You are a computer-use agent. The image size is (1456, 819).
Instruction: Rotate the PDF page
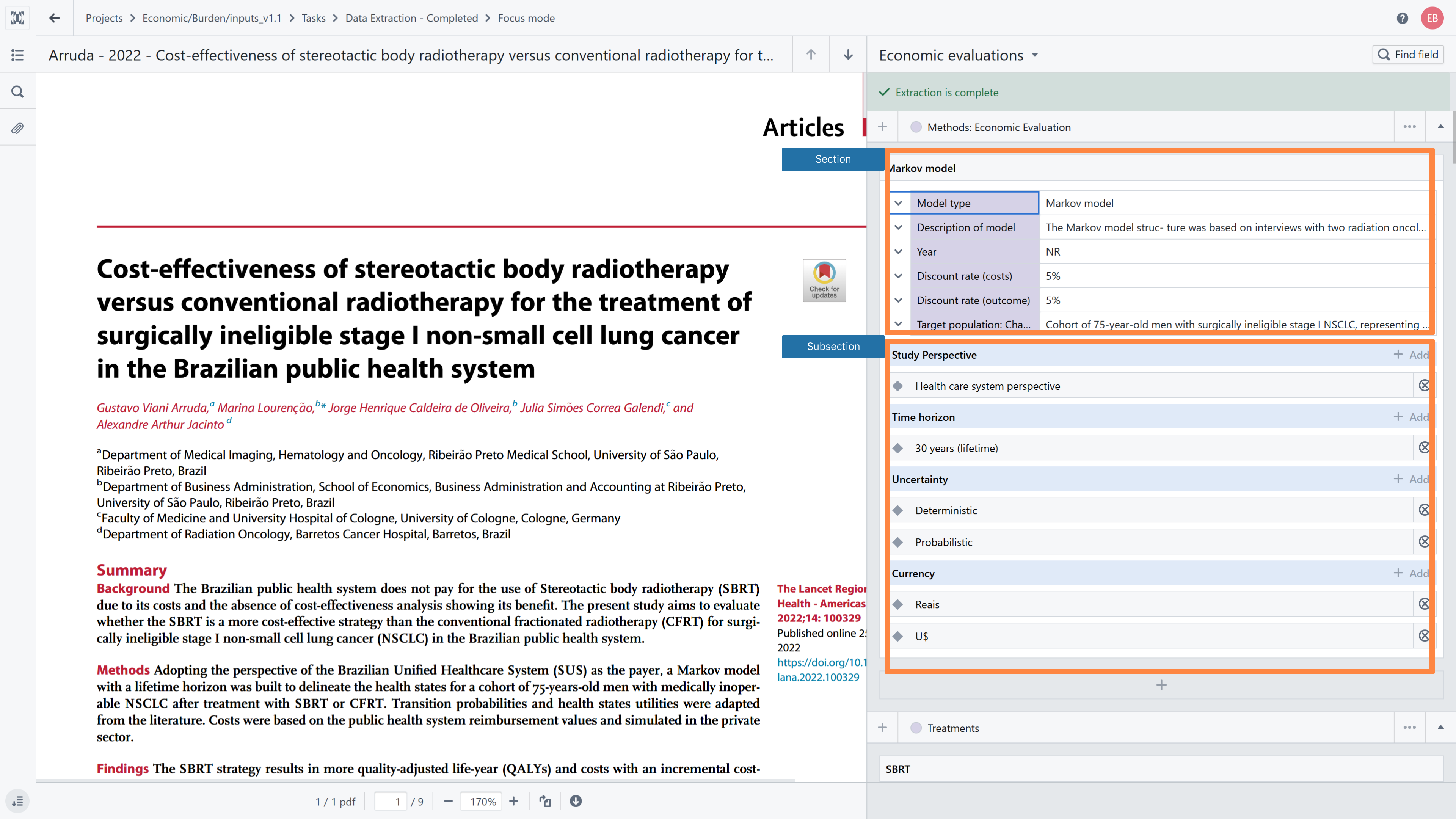(545, 802)
